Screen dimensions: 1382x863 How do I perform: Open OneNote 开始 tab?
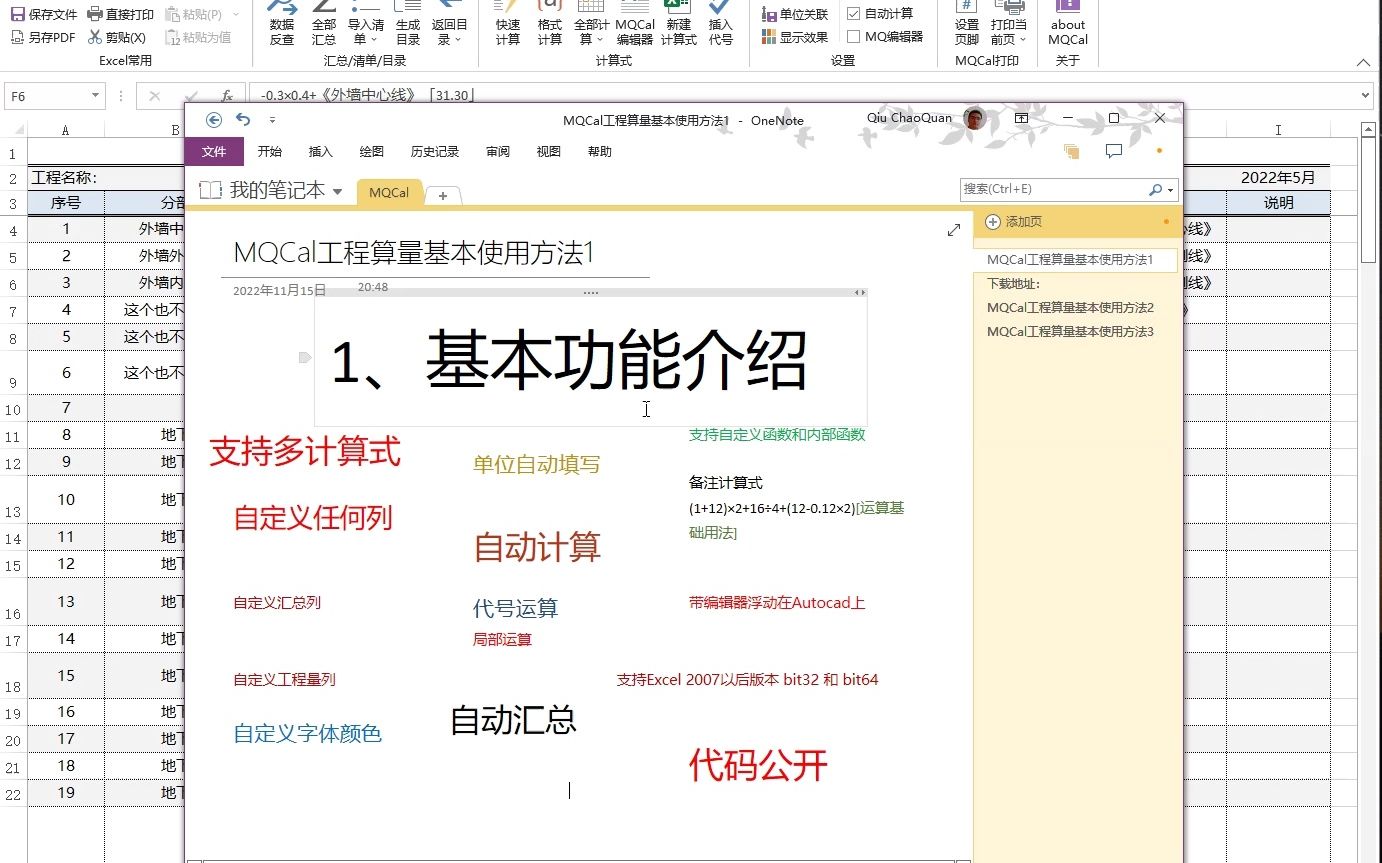tap(270, 152)
